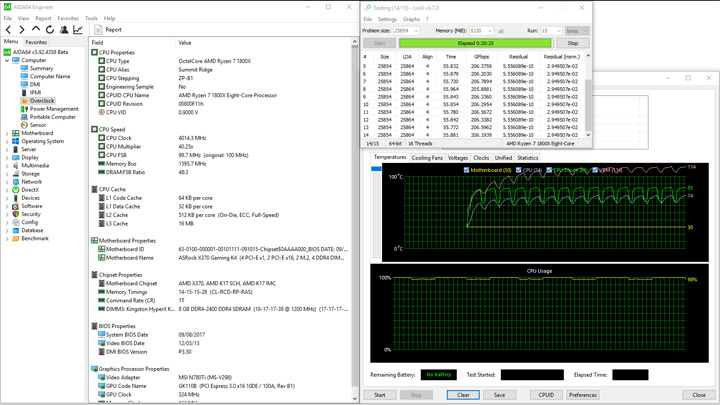Open the times unit dropdown in LinX
The height and width of the screenshot is (405, 720).
point(577,31)
